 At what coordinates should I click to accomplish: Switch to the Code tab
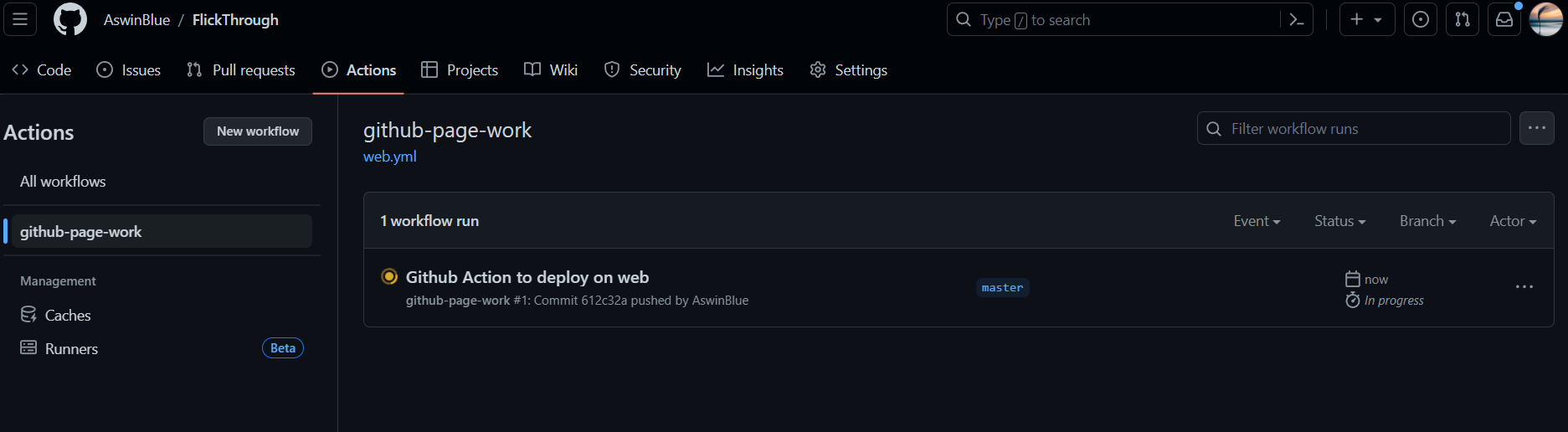(42, 70)
